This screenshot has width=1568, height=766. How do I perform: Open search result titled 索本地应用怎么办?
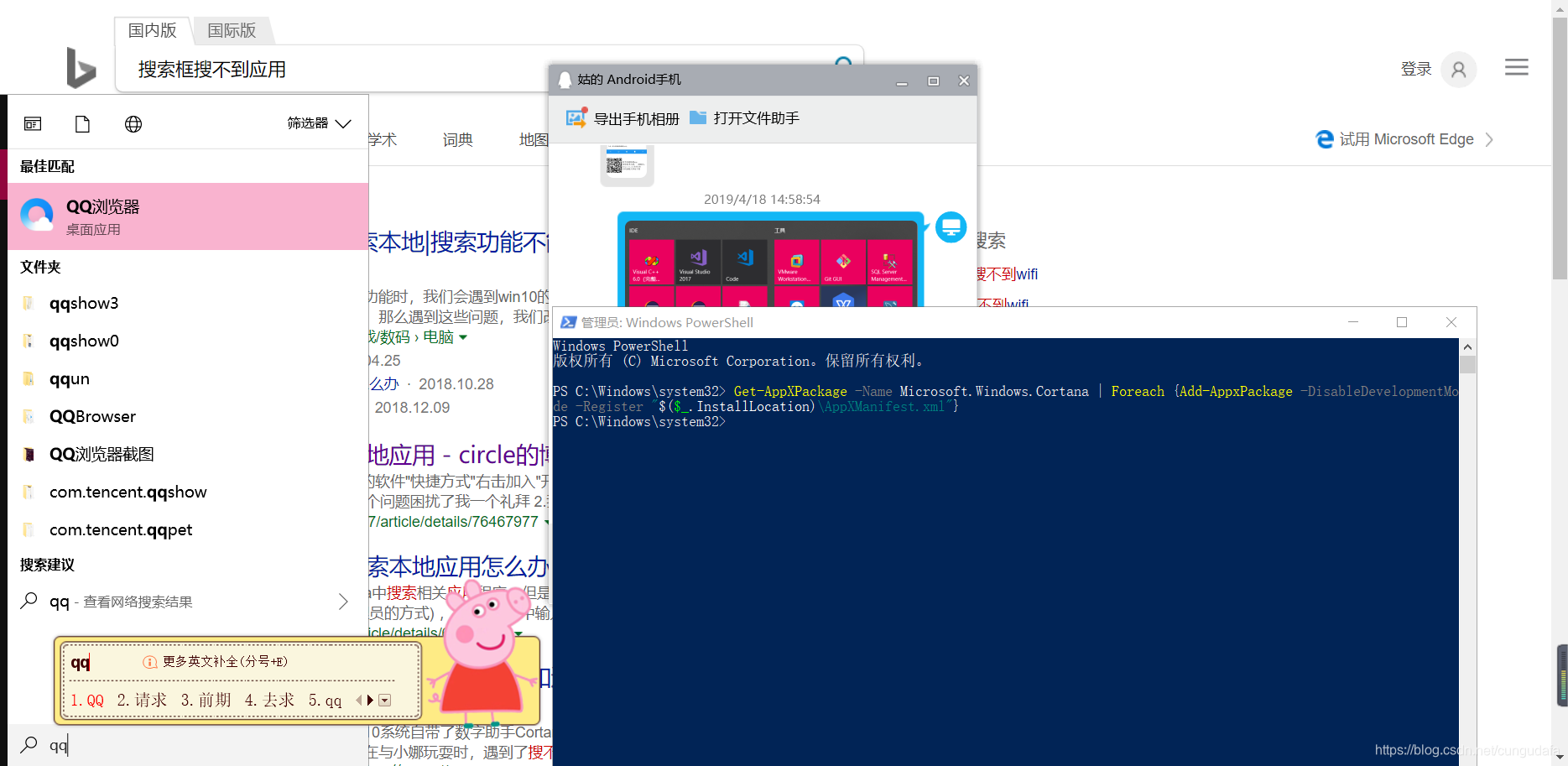[459, 567]
